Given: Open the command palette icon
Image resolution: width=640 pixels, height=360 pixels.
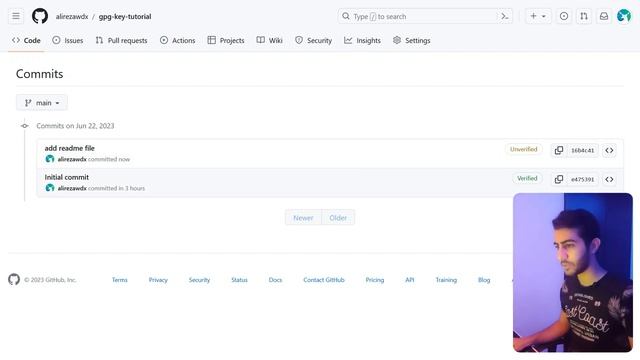Looking at the screenshot, I should [505, 16].
